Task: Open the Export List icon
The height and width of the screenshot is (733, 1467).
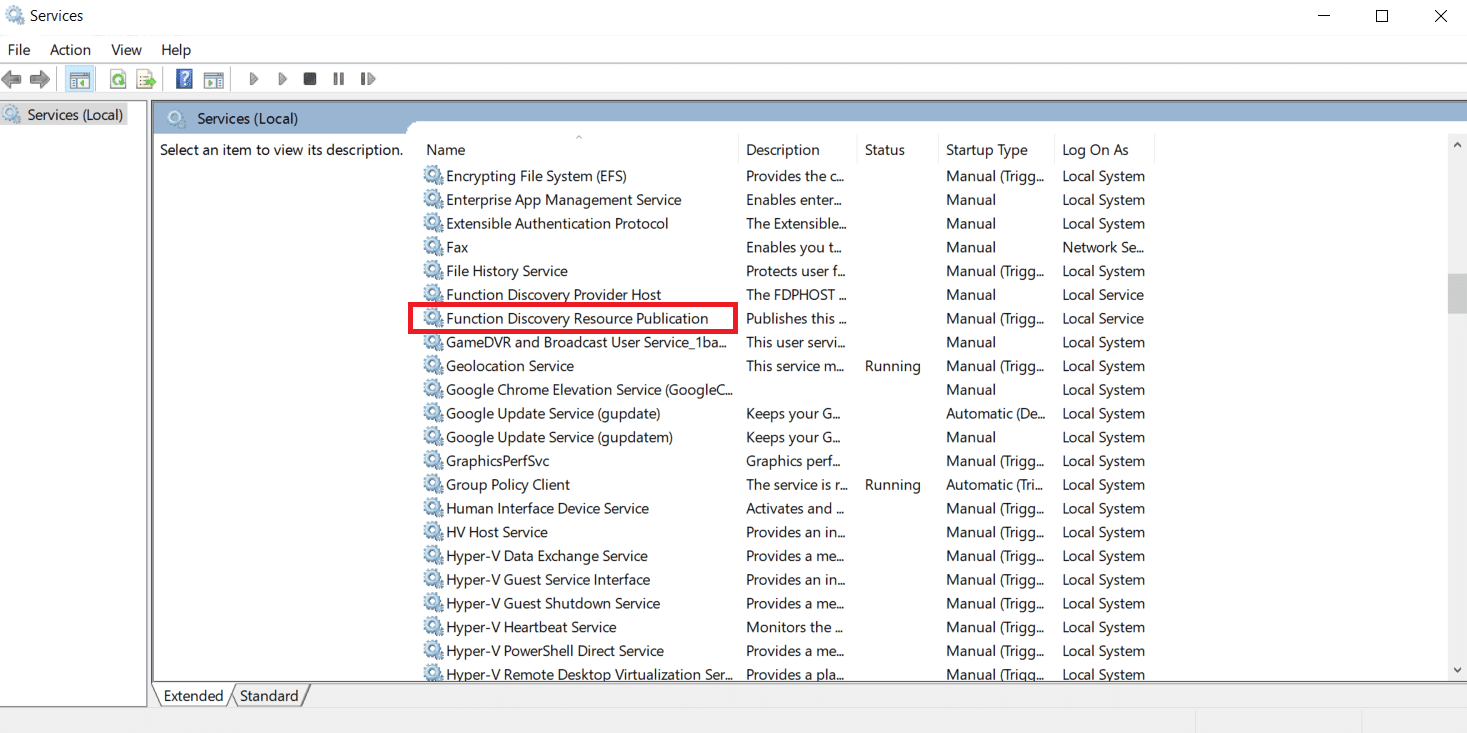Action: (145, 78)
